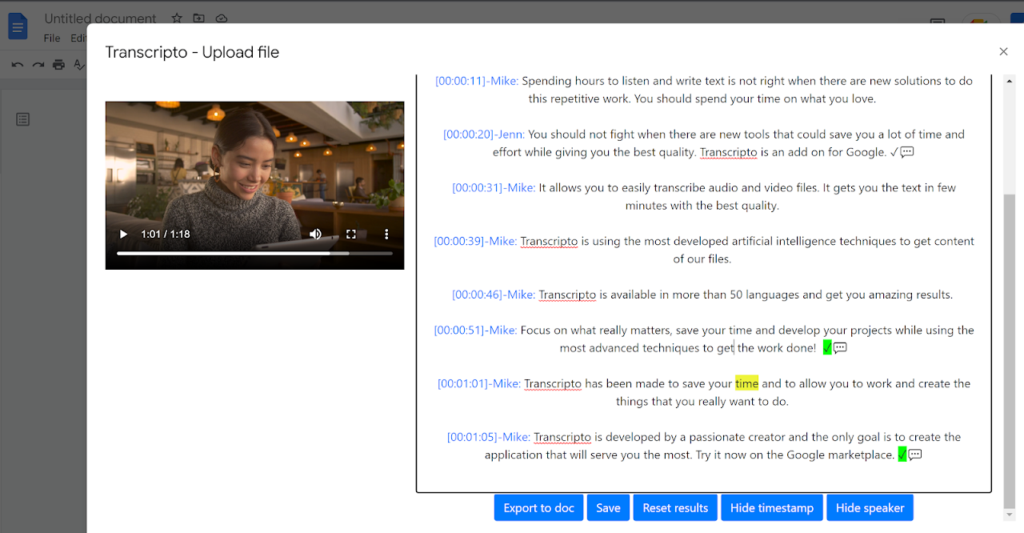Click the transcript scrollbar up arrow

point(1010,81)
